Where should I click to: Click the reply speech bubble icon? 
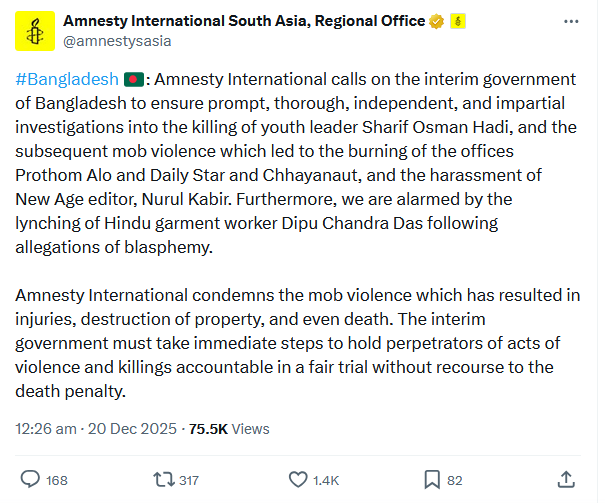[30, 479]
